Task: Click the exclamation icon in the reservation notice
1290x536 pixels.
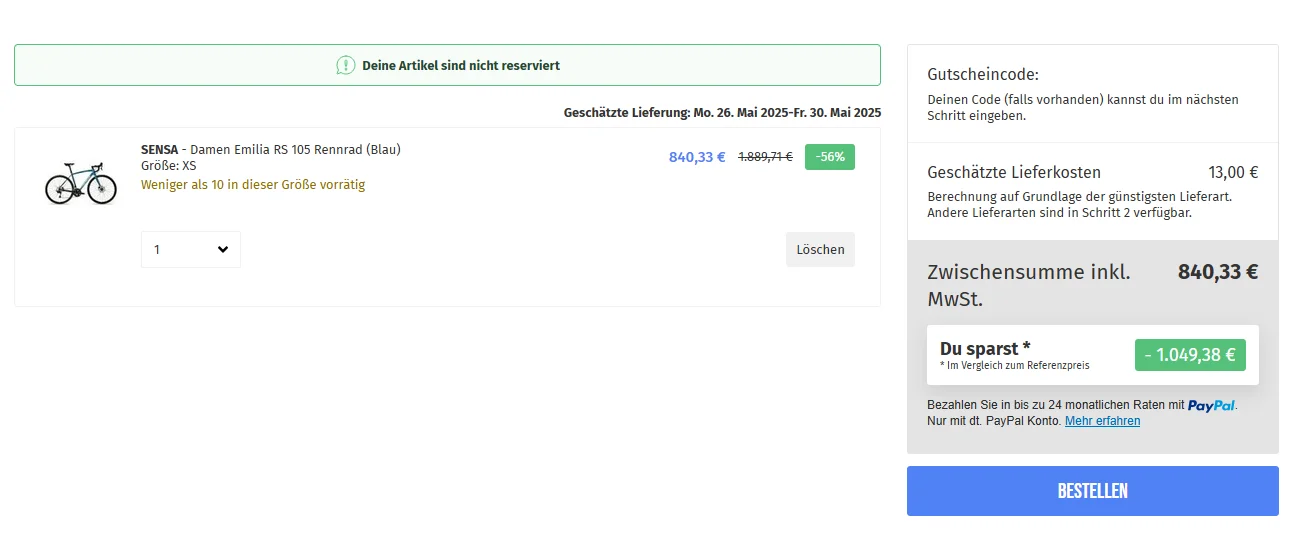Action: click(345, 65)
